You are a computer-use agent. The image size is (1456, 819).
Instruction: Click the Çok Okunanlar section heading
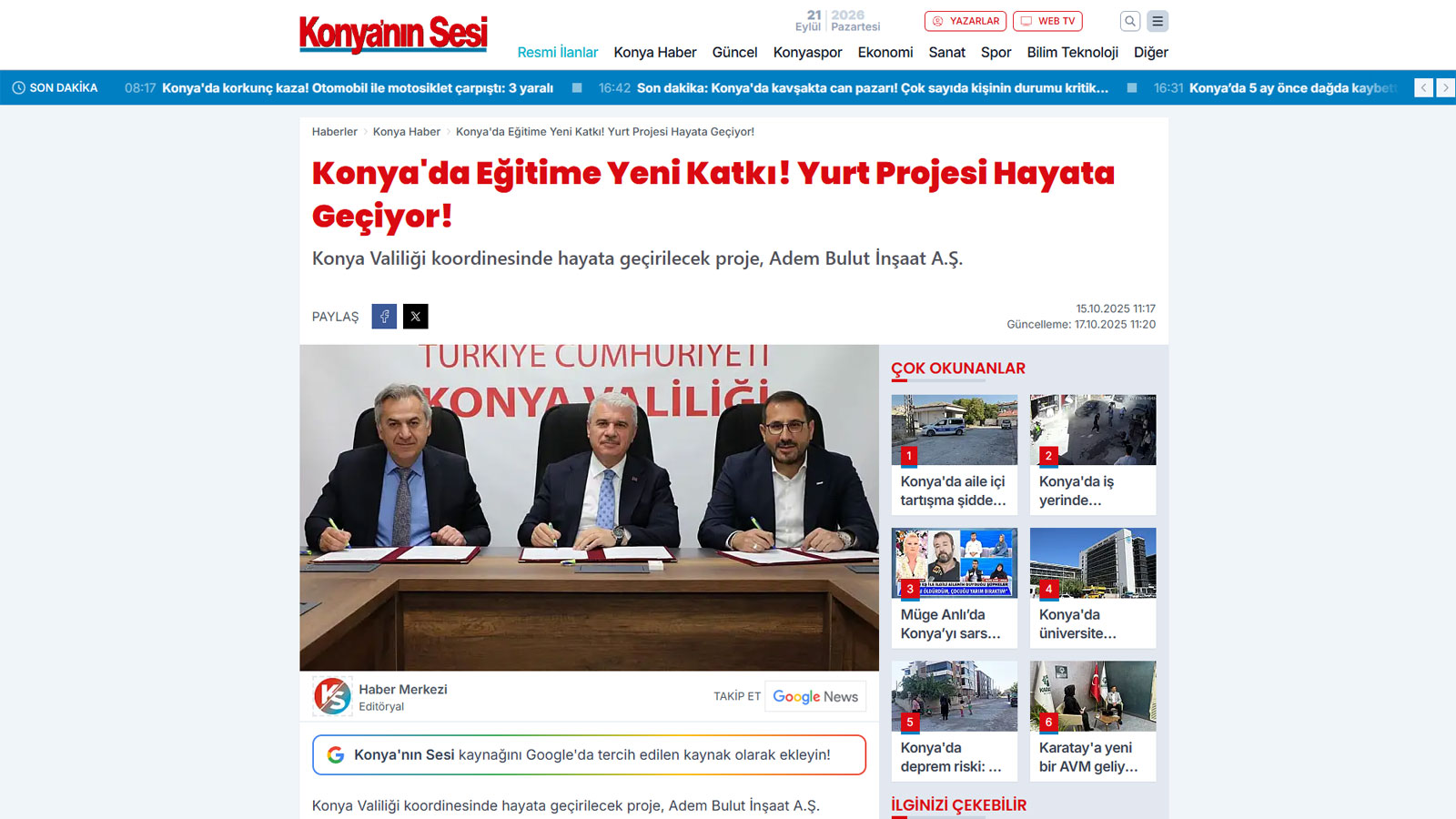click(x=958, y=369)
